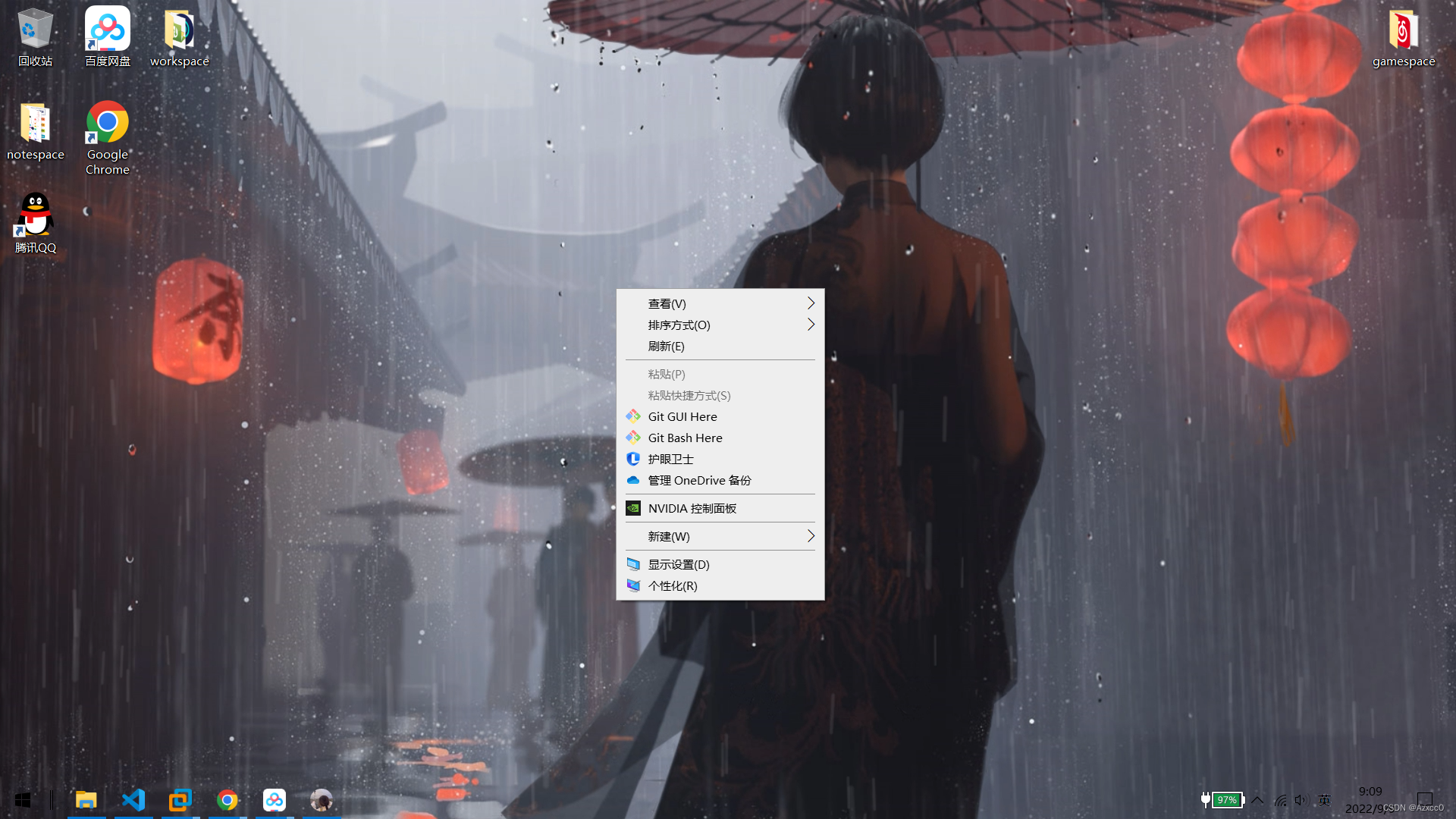Open the Recycle Bin desktop icon
The height and width of the screenshot is (819, 1456).
click(35, 38)
